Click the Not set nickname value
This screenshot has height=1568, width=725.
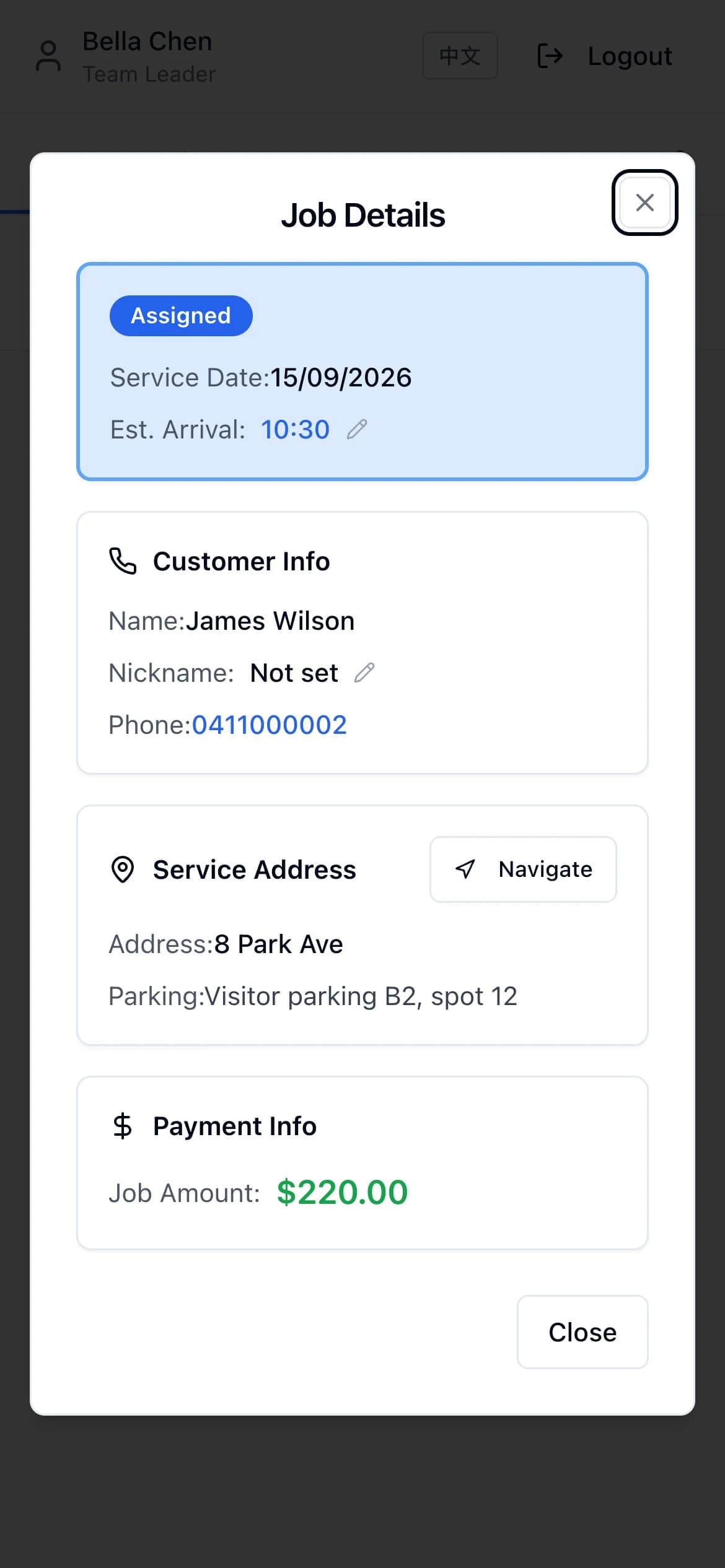[x=294, y=673]
